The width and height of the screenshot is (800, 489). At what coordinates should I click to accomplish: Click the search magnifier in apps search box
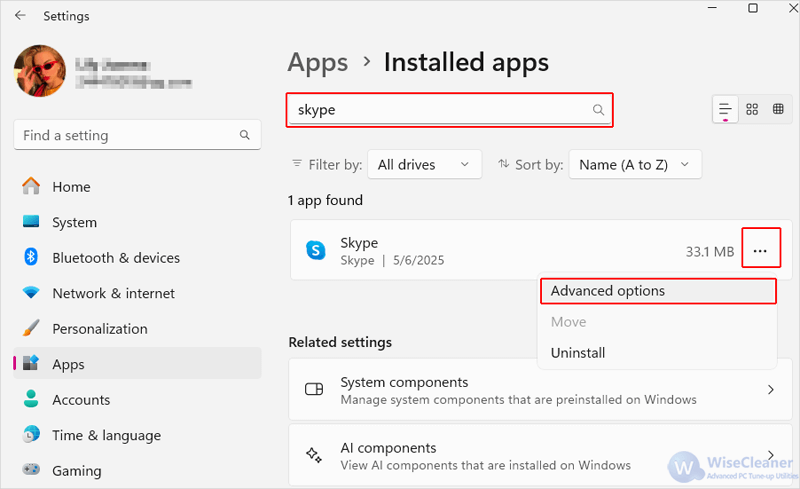tap(598, 110)
